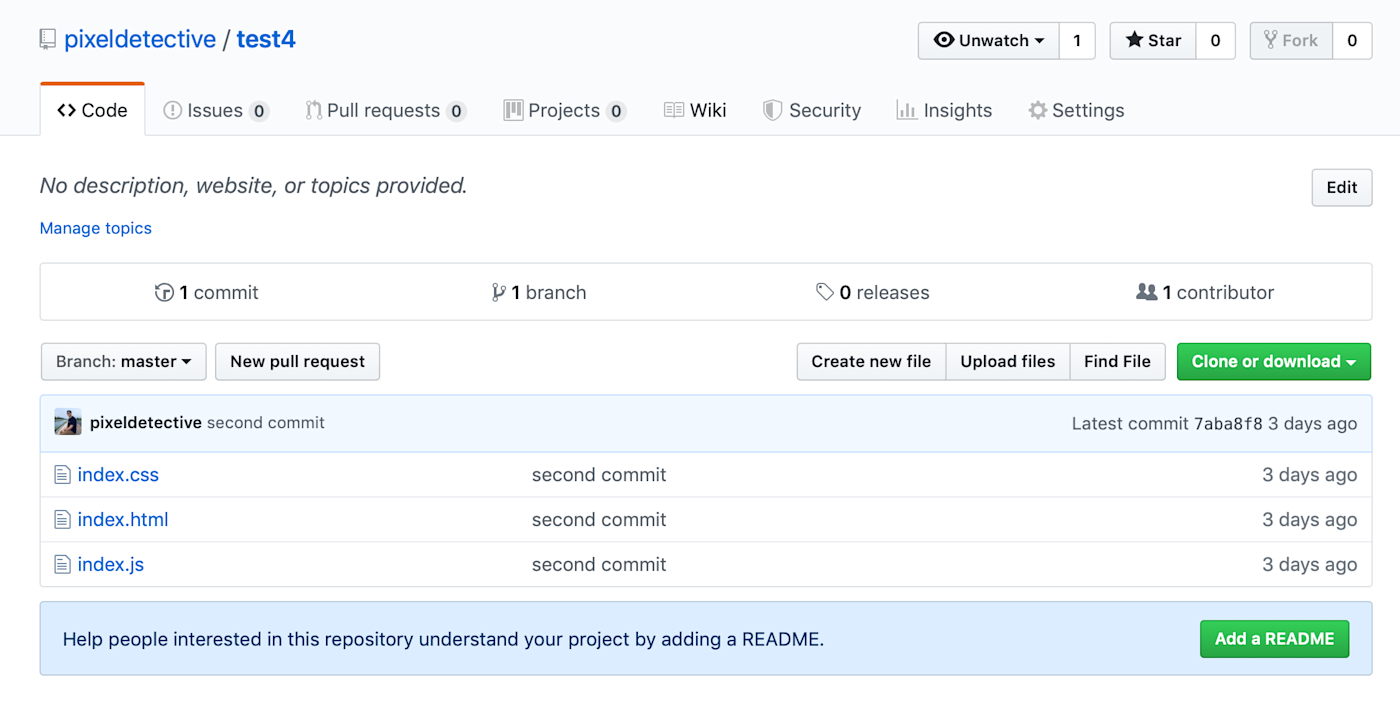Image resolution: width=1400 pixels, height=707 pixels.
Task: Open the Wiki tab
Action: click(x=695, y=110)
